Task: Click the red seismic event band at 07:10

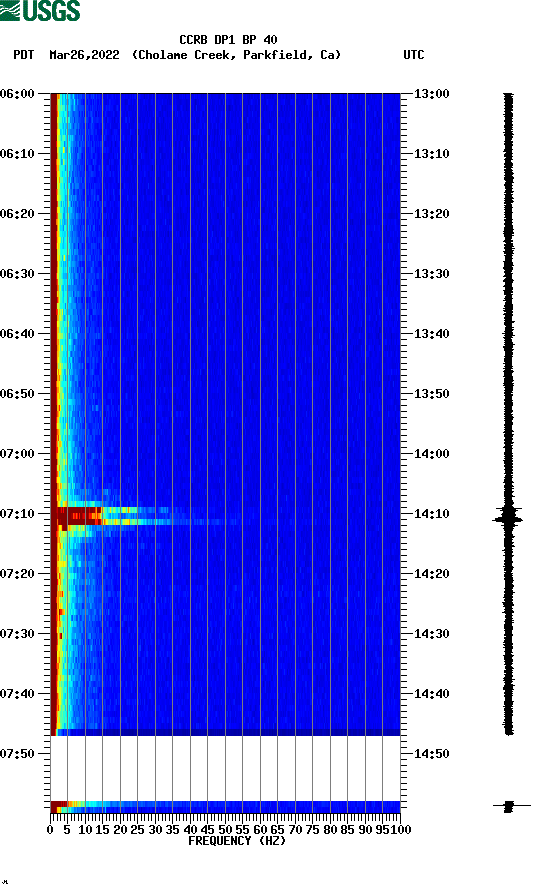Action: (80, 516)
